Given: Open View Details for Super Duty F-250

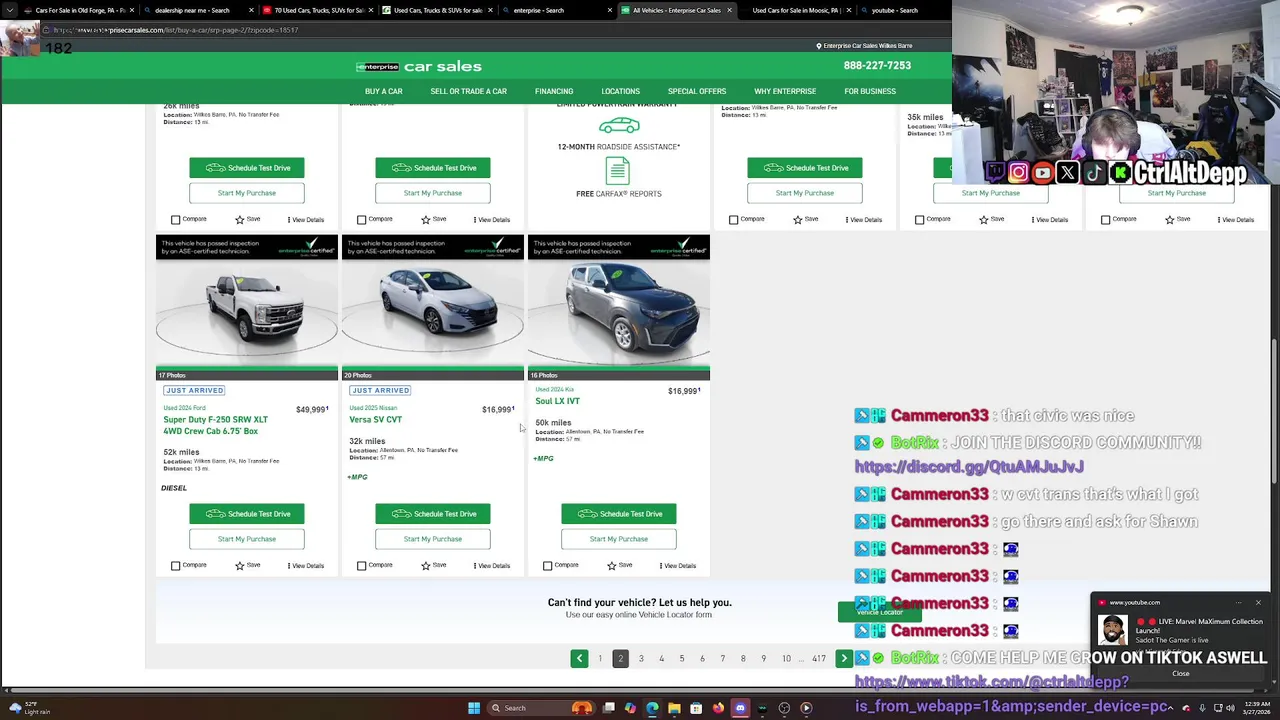Looking at the screenshot, I should click(x=306, y=566).
